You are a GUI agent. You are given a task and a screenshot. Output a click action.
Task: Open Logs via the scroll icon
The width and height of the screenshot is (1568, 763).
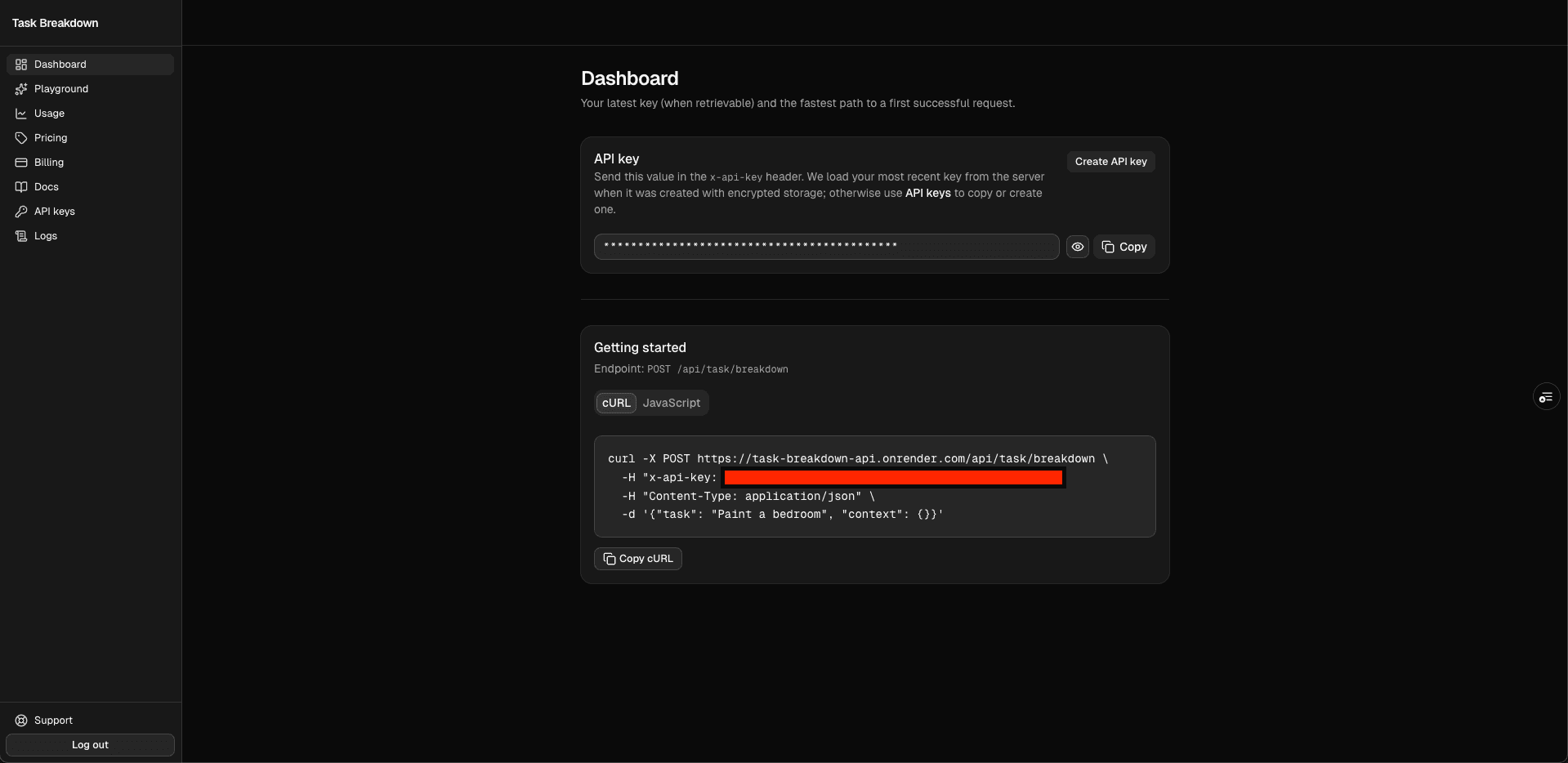coord(21,236)
